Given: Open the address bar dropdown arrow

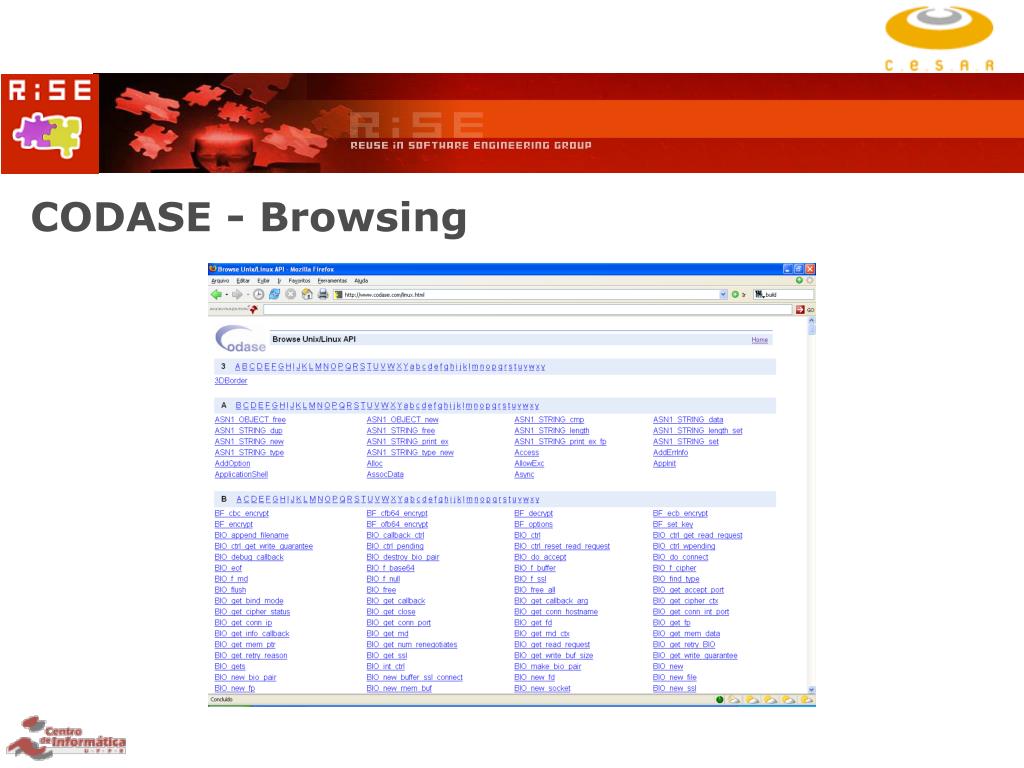Looking at the screenshot, I should coord(723,295).
